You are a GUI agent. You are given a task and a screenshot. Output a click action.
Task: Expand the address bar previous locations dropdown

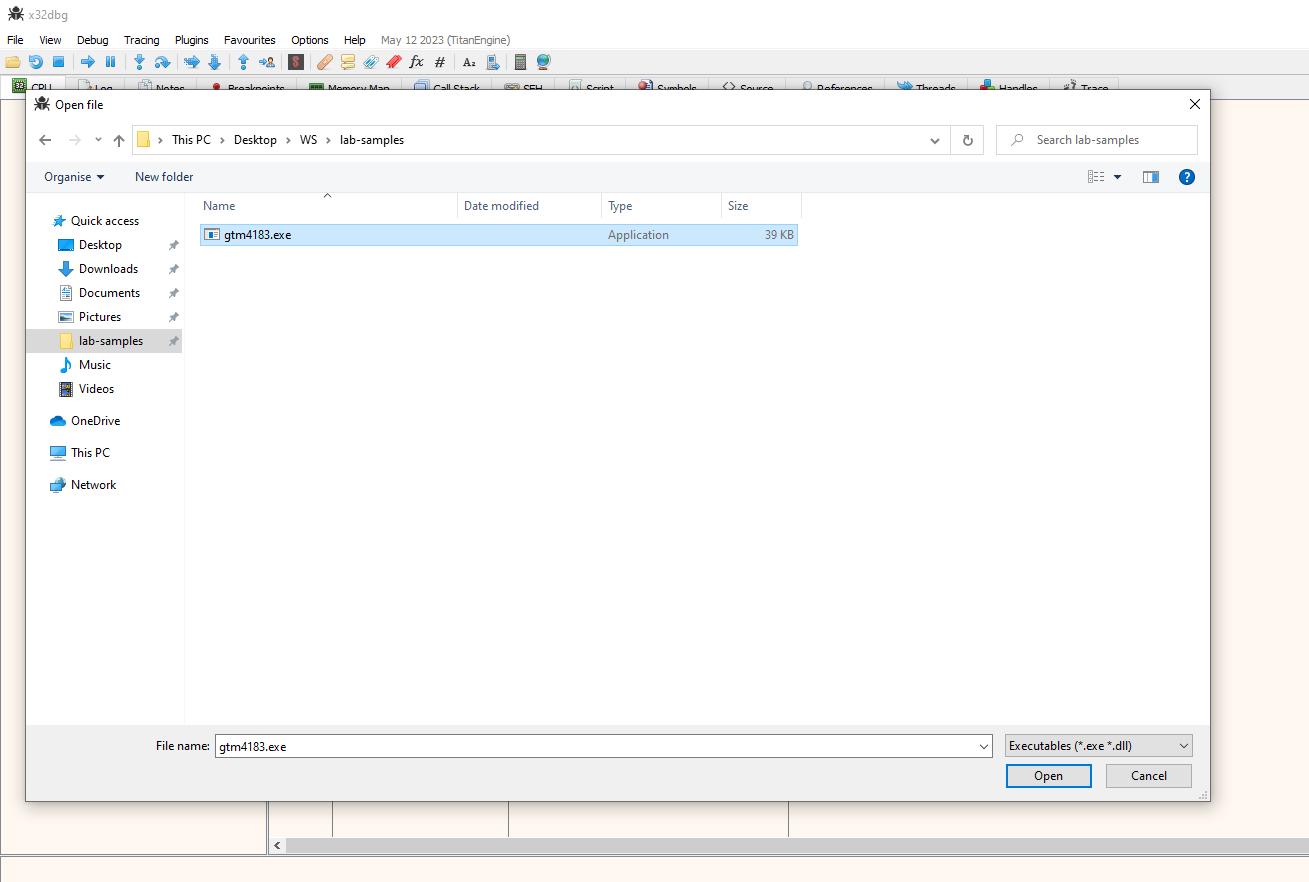pyautogui.click(x=935, y=140)
